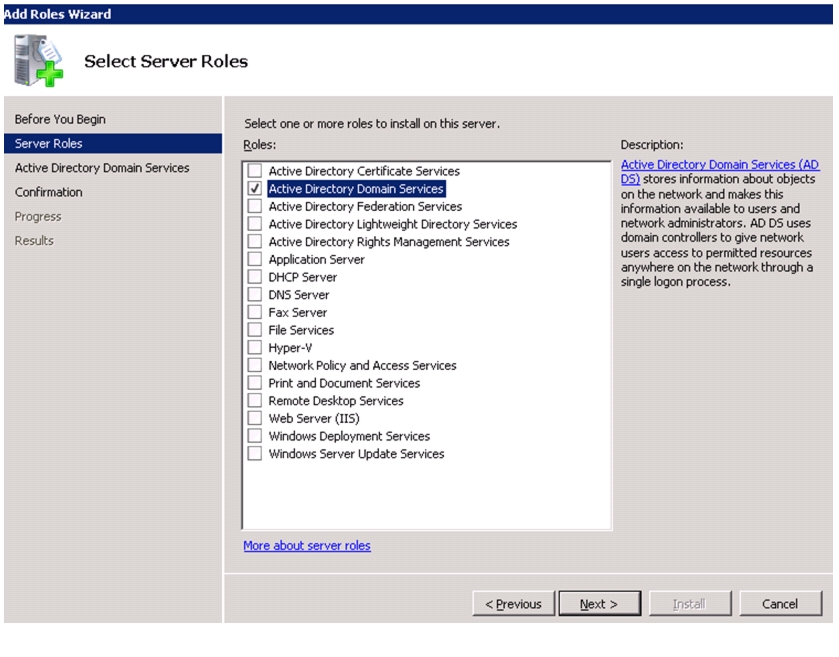
Task: Enable Network Policy and Access Services
Action: click(x=255, y=365)
